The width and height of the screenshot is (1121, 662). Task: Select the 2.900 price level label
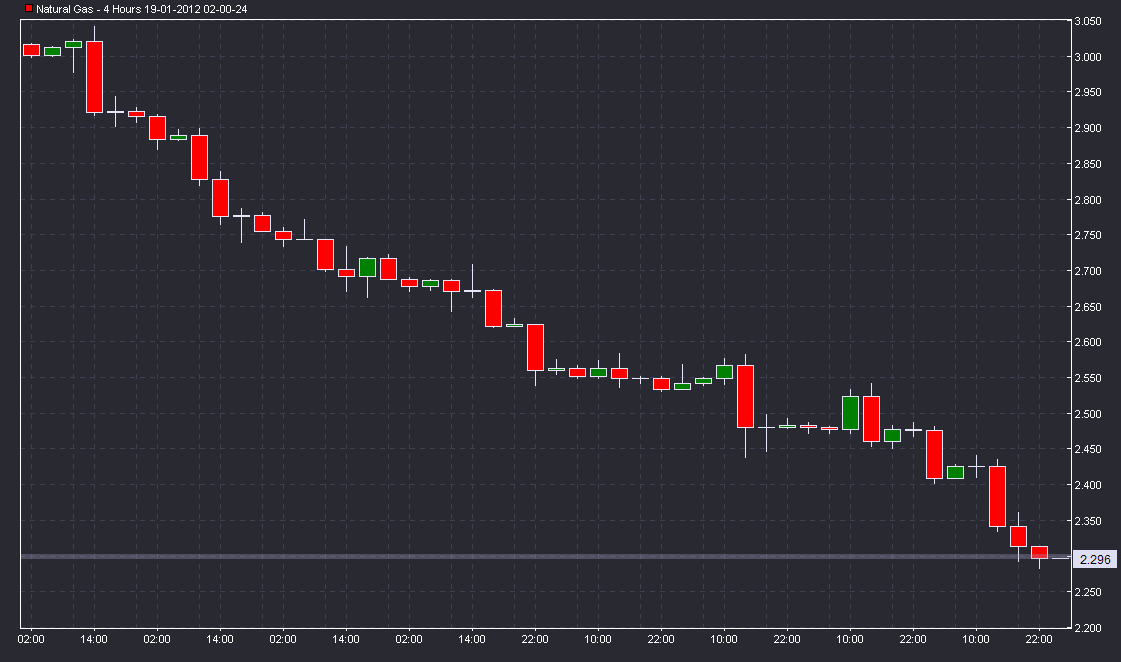coord(1088,128)
